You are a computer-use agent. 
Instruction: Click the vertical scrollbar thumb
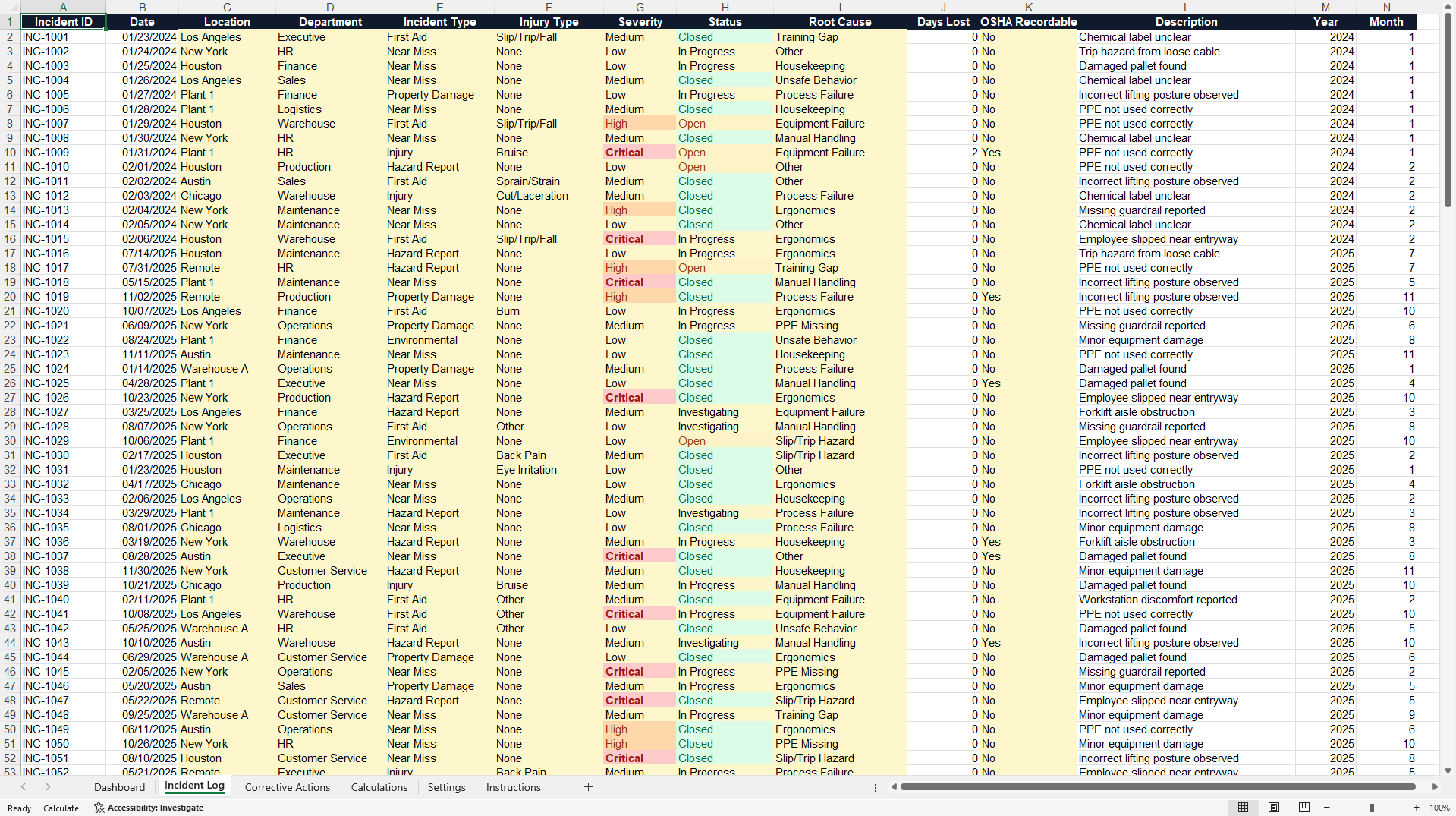(1448, 110)
